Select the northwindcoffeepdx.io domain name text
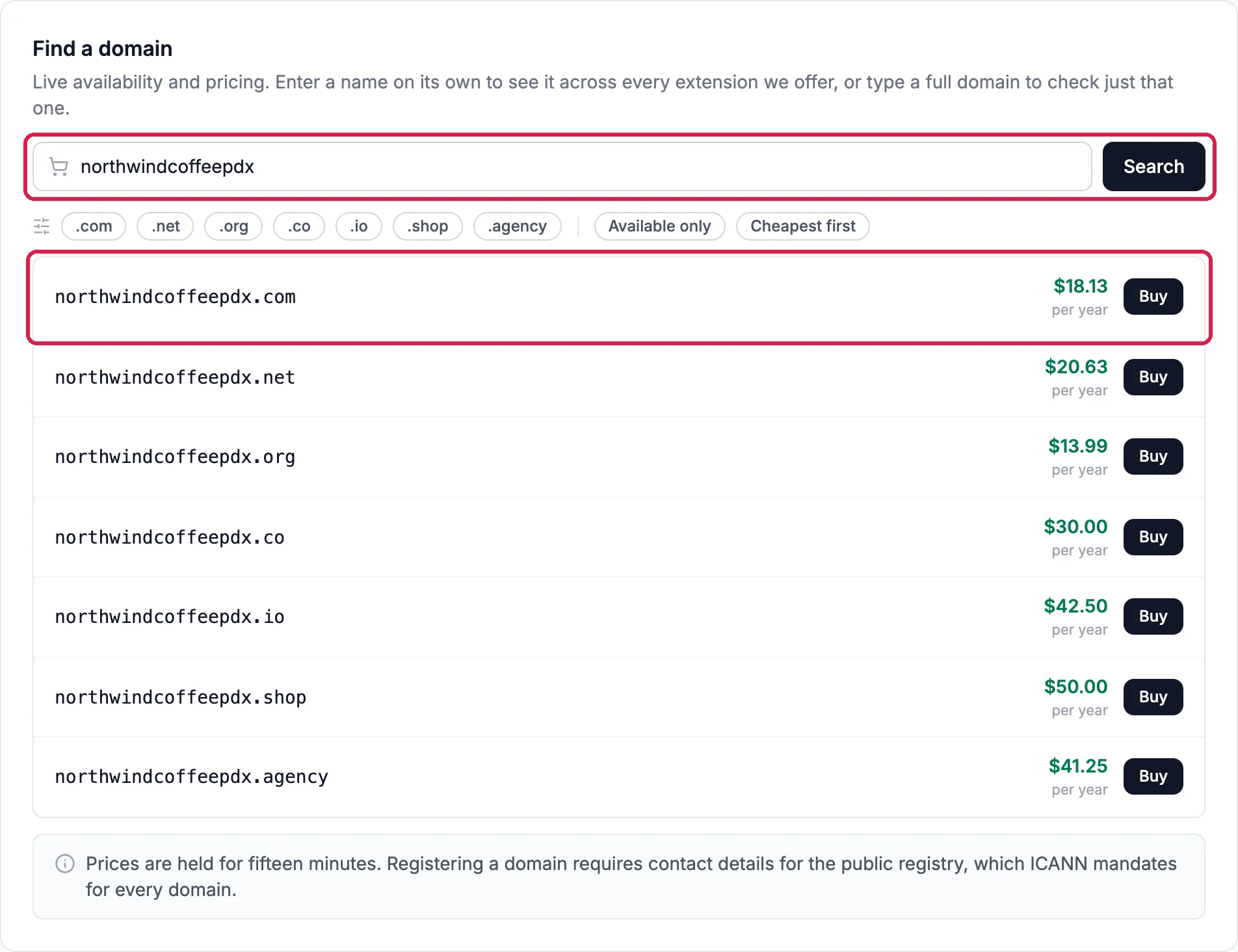 tap(170, 617)
